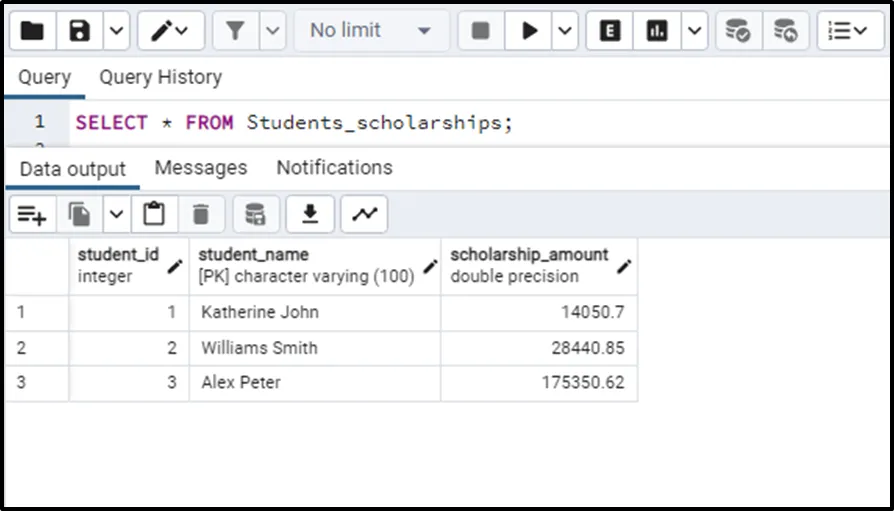
Task: Click the Add row icon
Action: click(32, 214)
